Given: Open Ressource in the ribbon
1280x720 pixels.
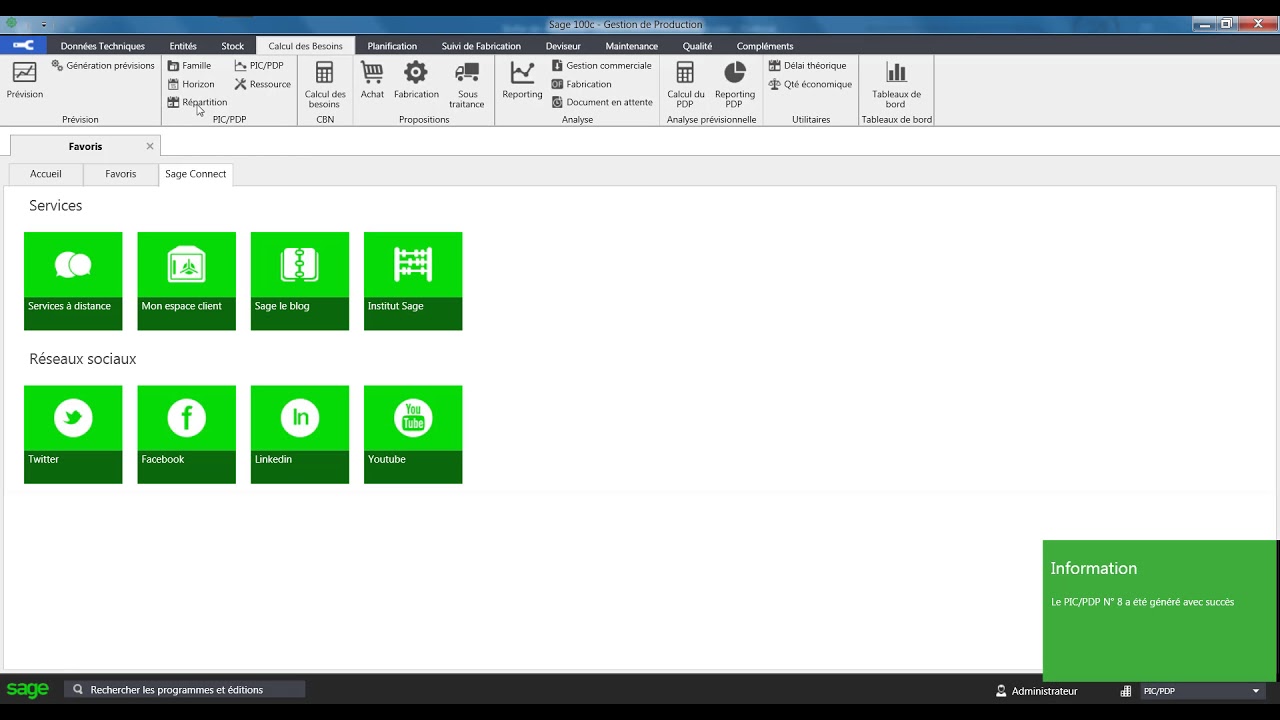Looking at the screenshot, I should 263,84.
